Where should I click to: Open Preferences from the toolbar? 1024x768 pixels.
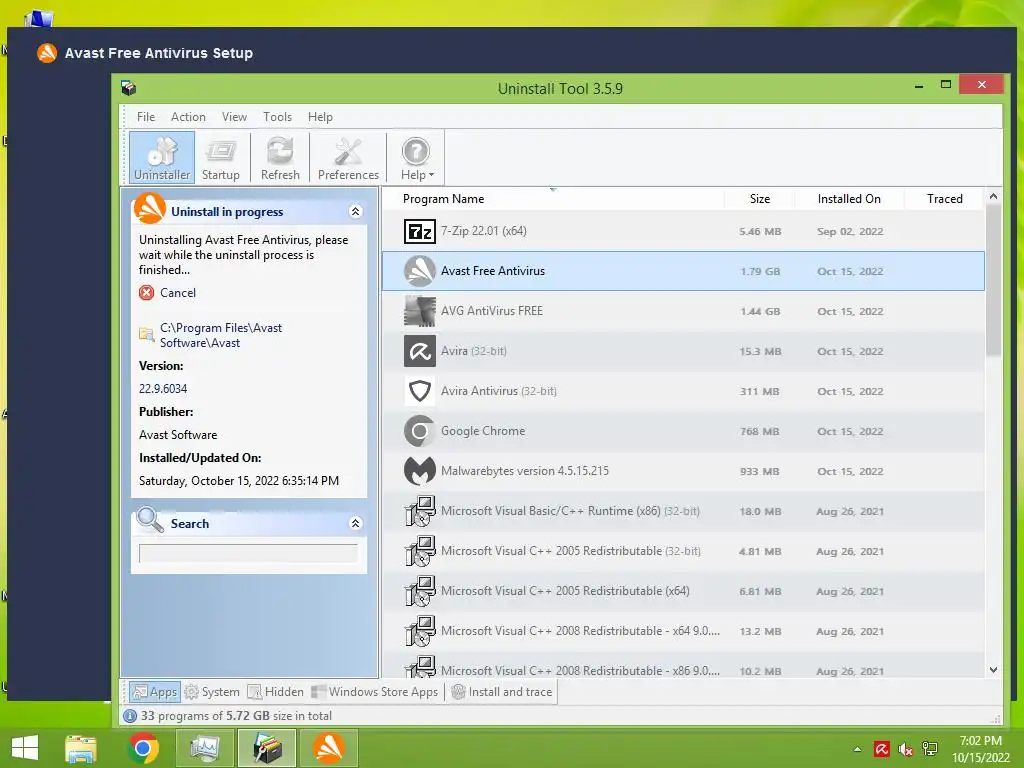(x=348, y=157)
